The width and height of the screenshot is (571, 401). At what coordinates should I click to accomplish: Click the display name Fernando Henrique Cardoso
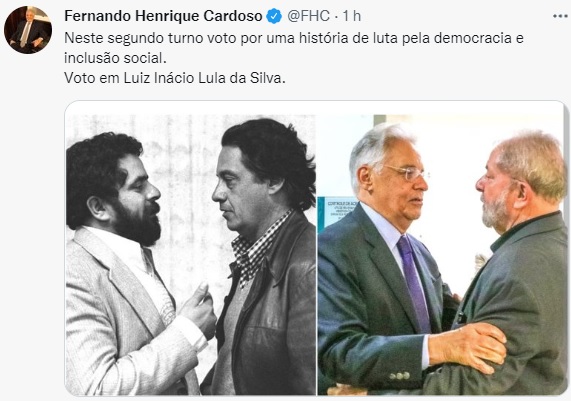pos(163,16)
